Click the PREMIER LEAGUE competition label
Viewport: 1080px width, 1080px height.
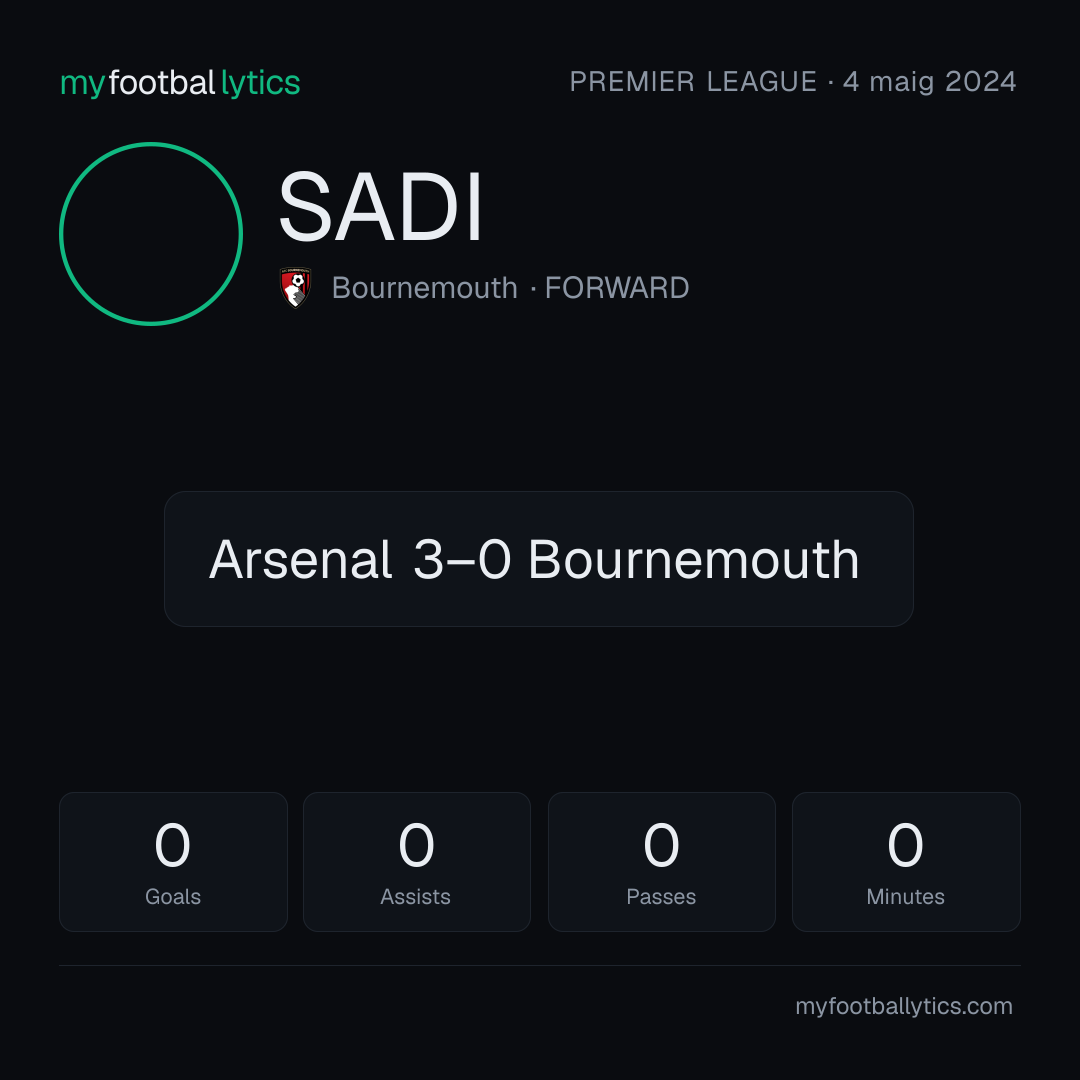(693, 81)
